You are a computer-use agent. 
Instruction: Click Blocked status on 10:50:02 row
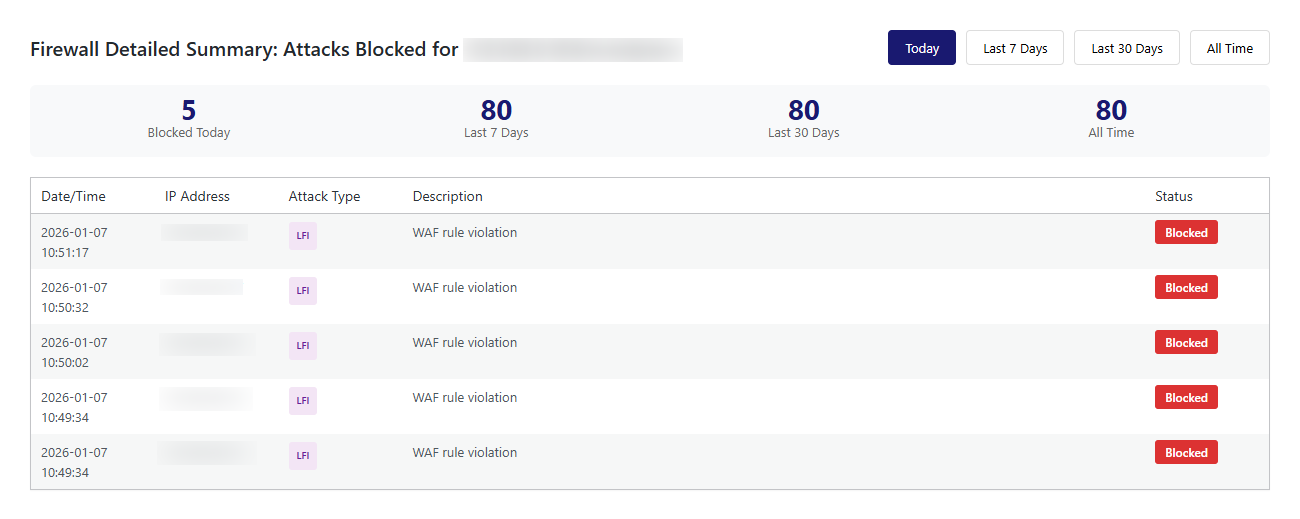(1186, 343)
